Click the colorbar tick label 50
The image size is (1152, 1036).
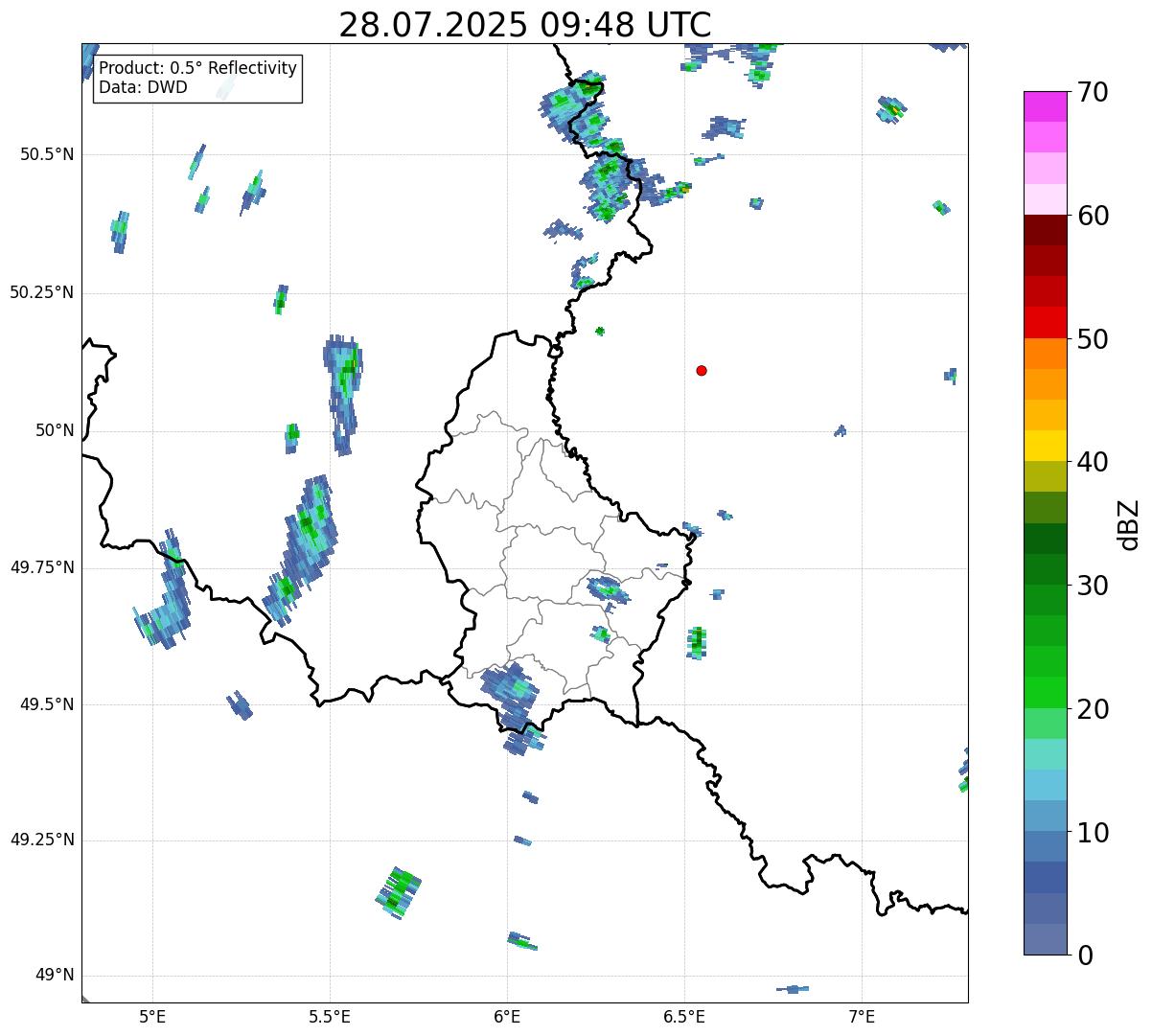(1093, 339)
